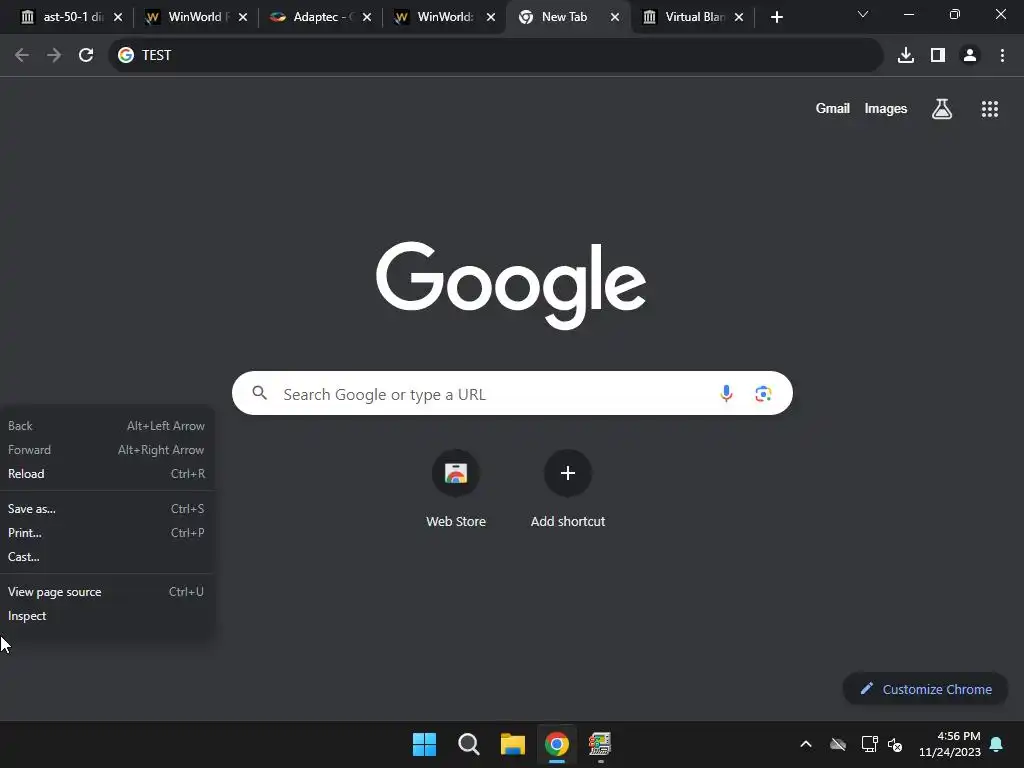This screenshot has height=768, width=1024.
Task: Open the Gmail link
Action: [x=832, y=108]
